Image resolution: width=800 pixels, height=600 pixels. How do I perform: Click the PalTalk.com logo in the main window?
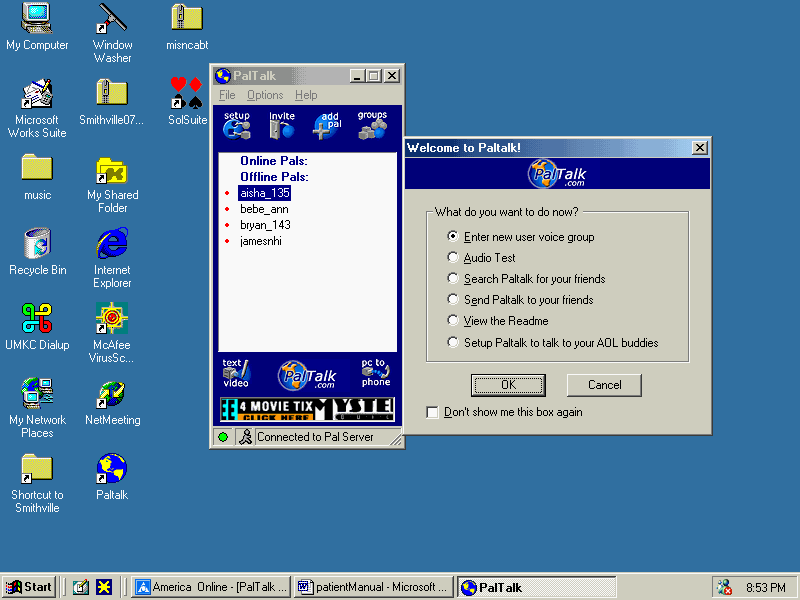point(307,376)
